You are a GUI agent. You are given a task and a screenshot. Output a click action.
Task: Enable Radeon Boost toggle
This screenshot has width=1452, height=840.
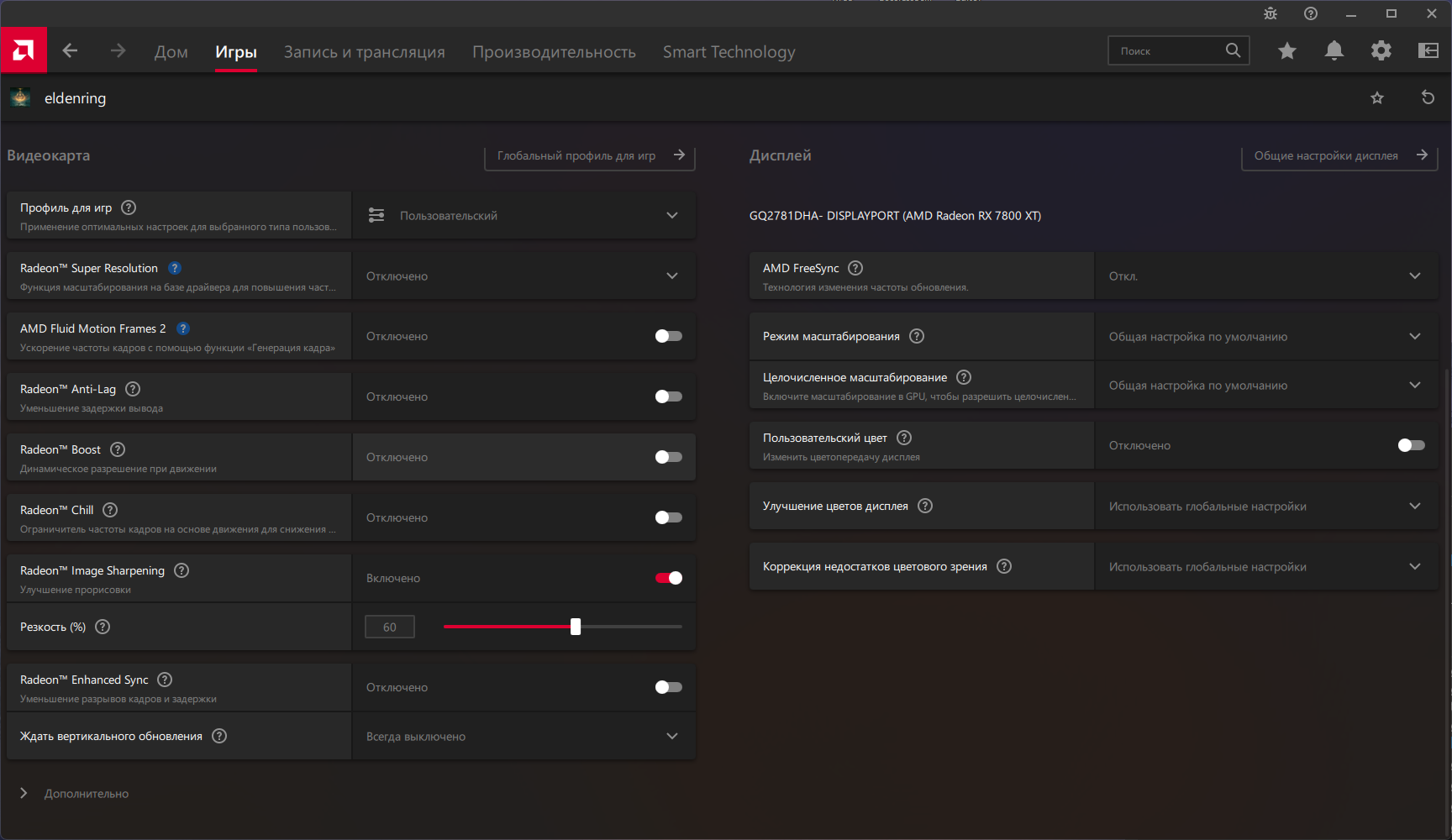tap(669, 457)
